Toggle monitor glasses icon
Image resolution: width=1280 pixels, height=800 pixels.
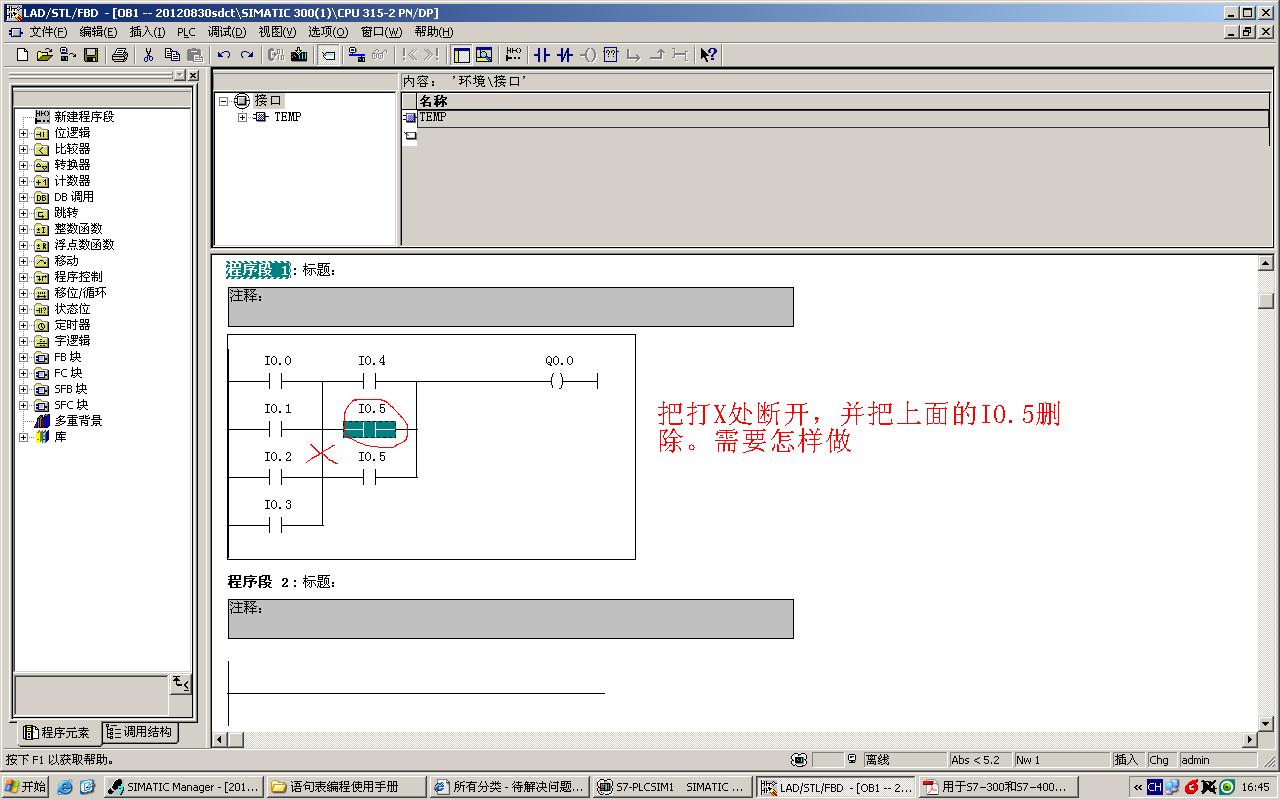click(x=379, y=55)
